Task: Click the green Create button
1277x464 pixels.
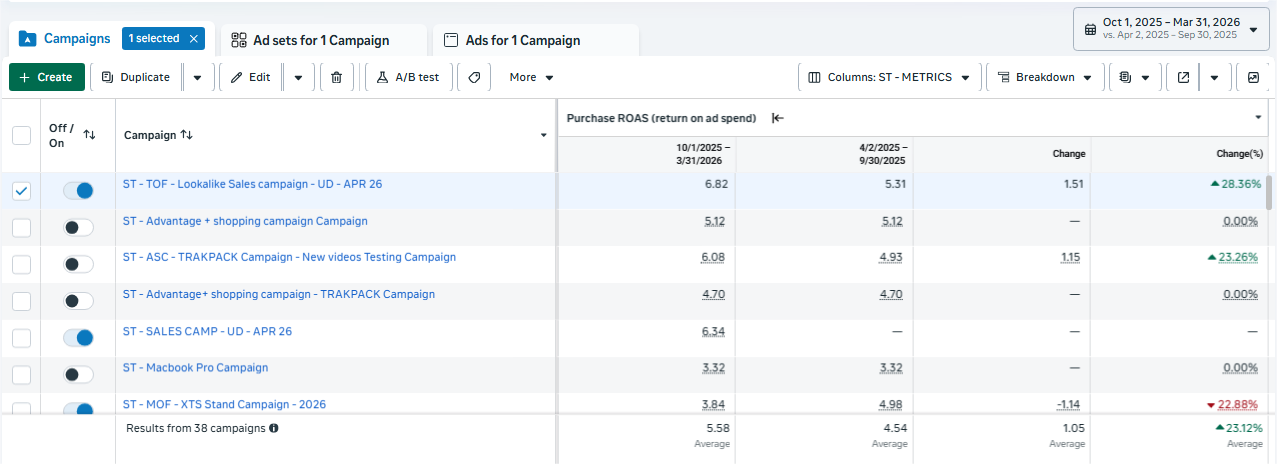Action: 47,77
